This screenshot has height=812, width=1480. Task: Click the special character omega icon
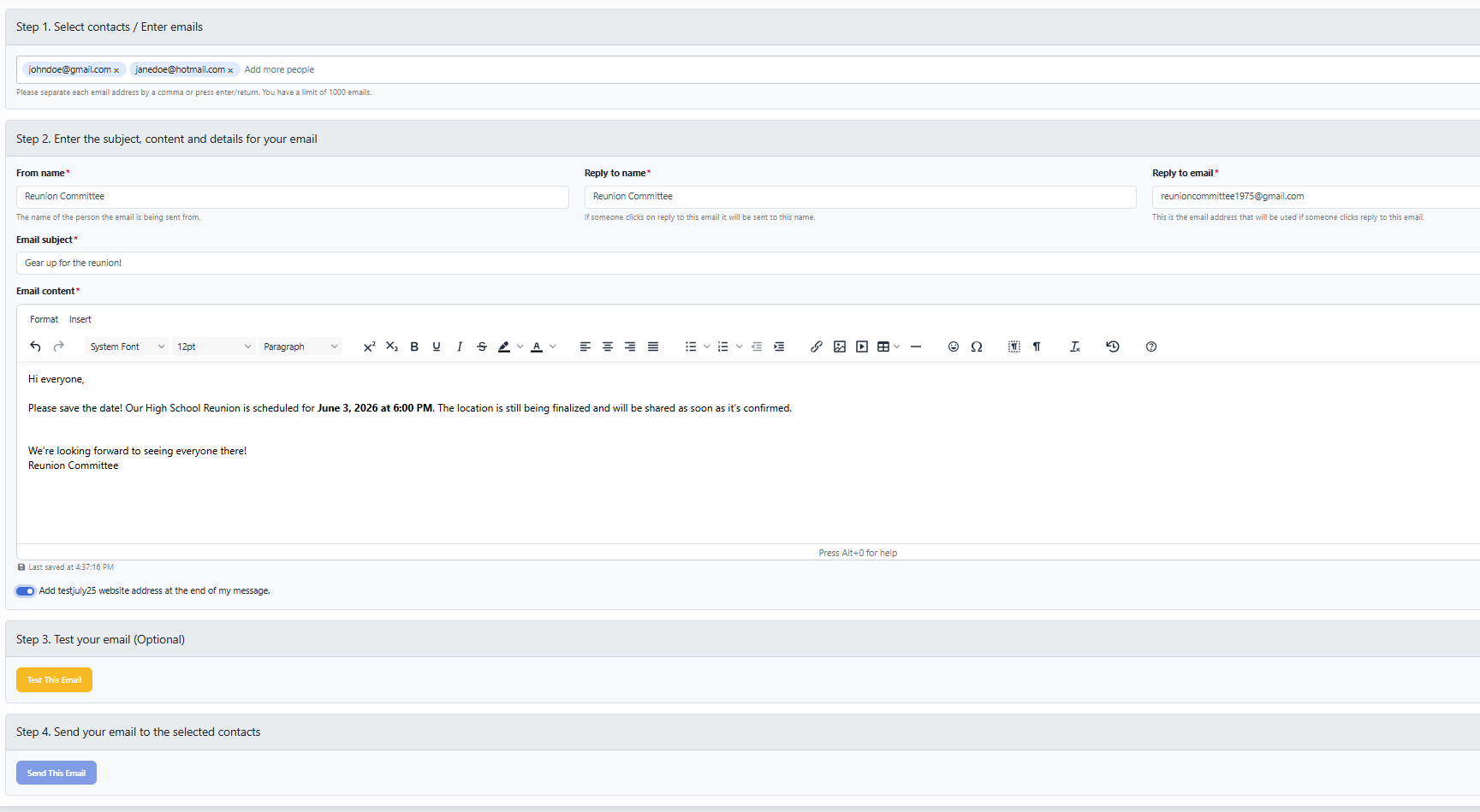pyautogui.click(x=977, y=347)
